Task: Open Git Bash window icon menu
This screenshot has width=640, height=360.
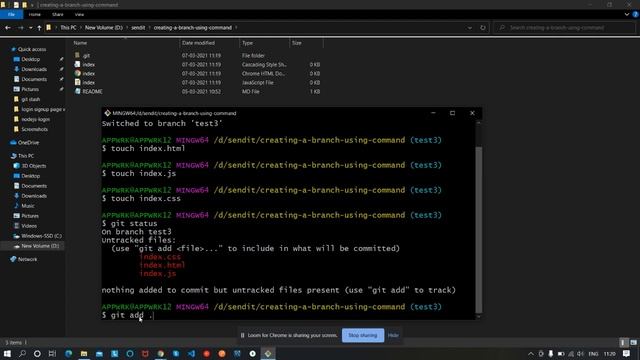Action: (x=107, y=113)
